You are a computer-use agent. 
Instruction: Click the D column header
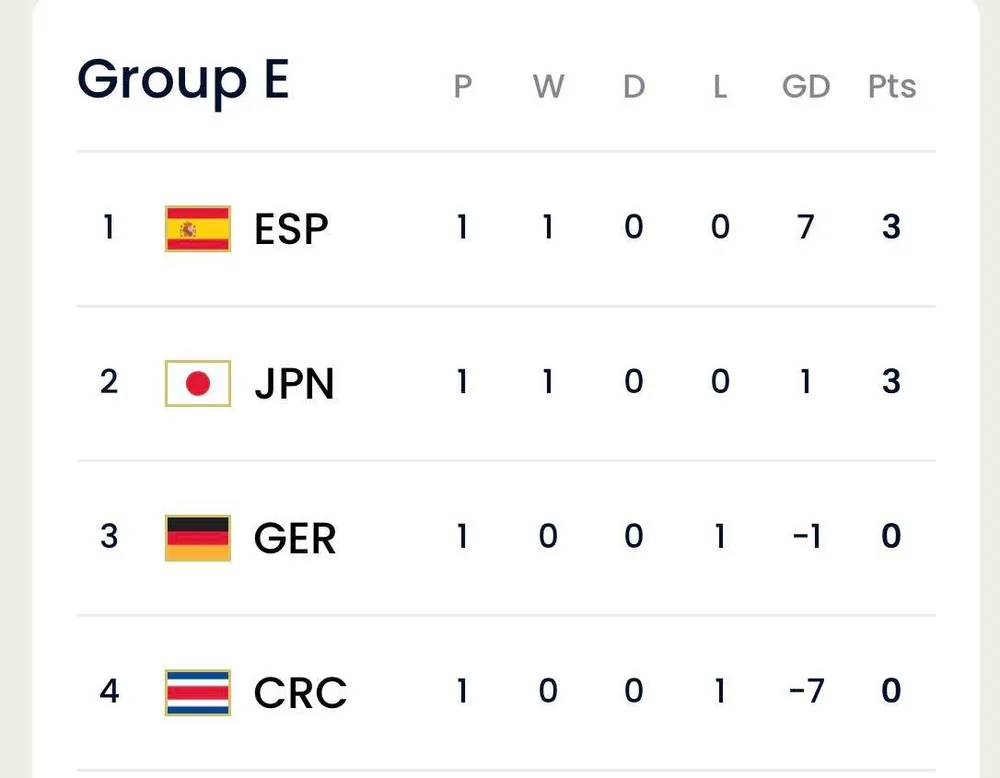point(634,87)
